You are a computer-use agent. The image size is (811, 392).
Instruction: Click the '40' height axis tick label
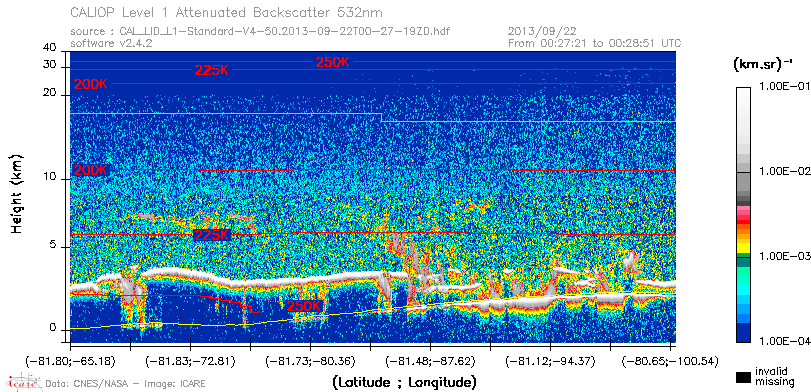tap(49, 48)
